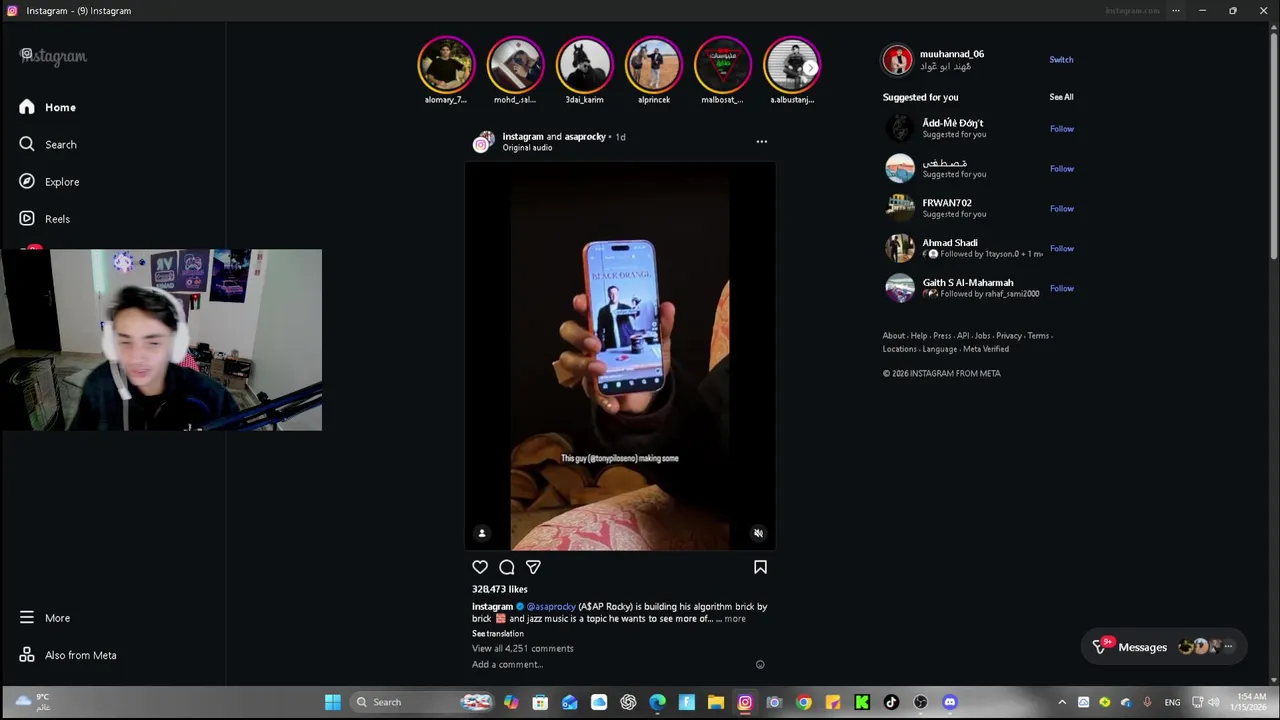Open Ahmad Shadi profile picture
This screenshot has height=720, width=1280.
click(899, 248)
